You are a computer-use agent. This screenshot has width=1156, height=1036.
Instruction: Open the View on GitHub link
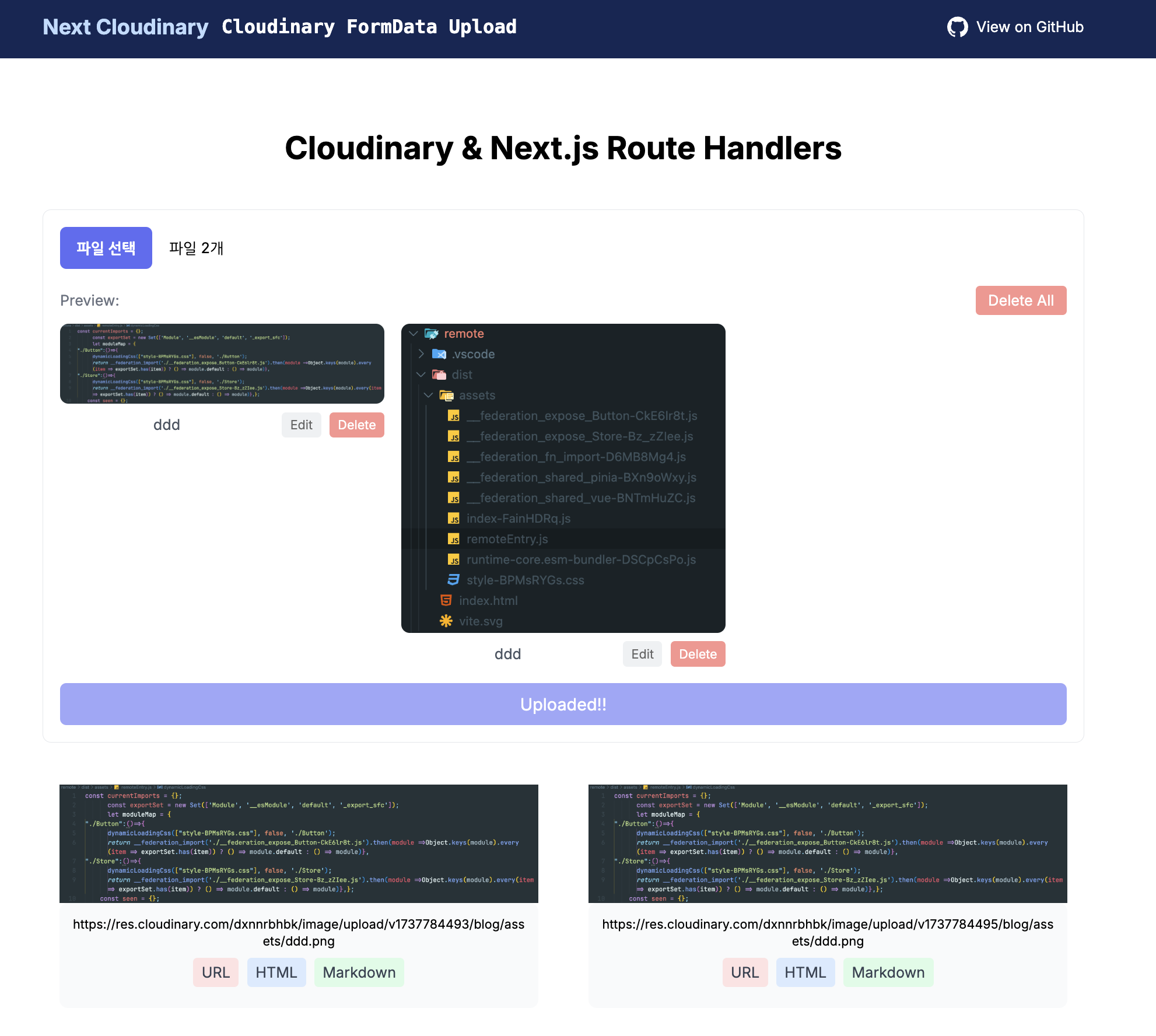(1015, 27)
